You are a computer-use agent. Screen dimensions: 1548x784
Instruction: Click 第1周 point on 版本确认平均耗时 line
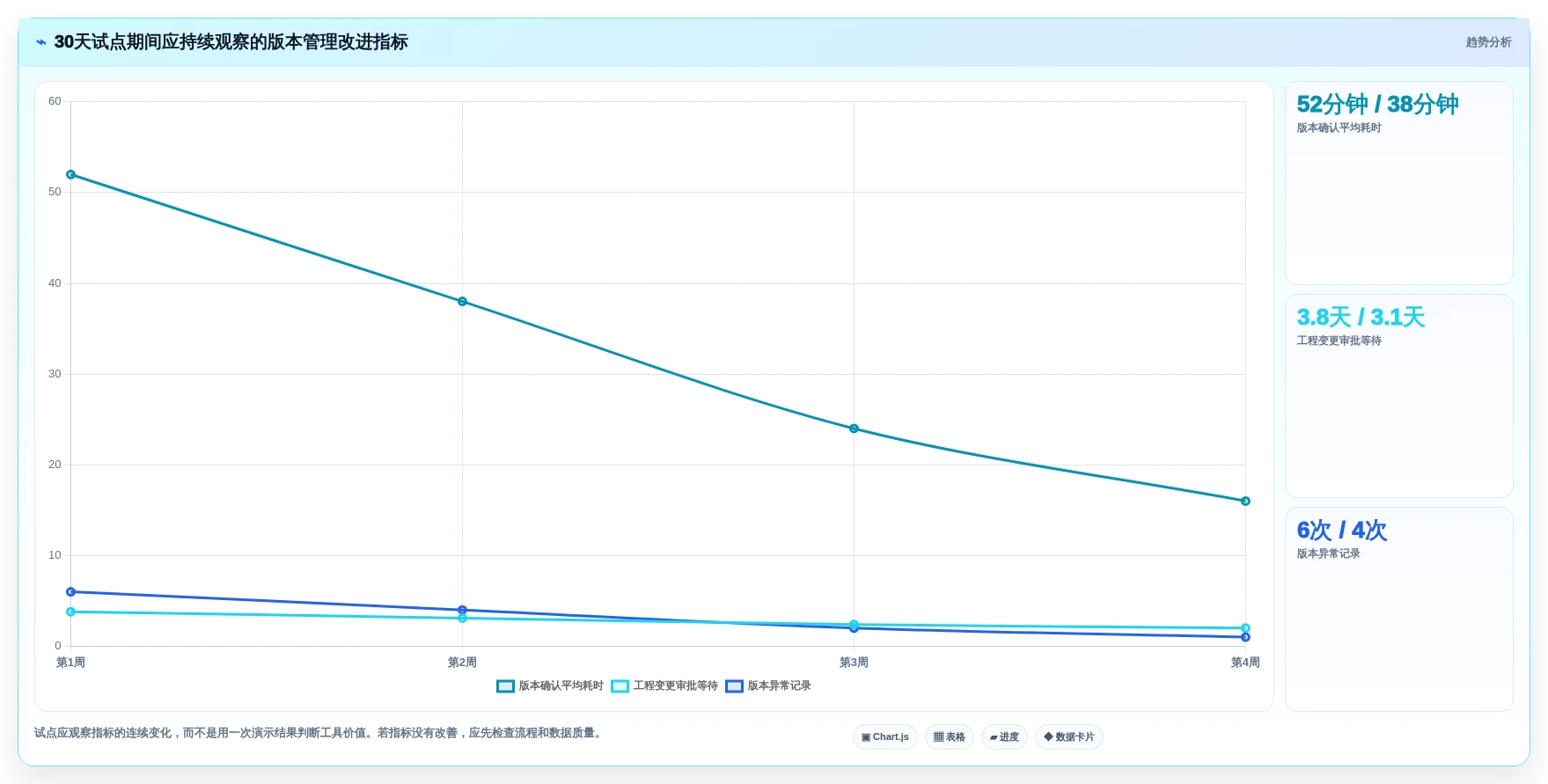[x=70, y=174]
